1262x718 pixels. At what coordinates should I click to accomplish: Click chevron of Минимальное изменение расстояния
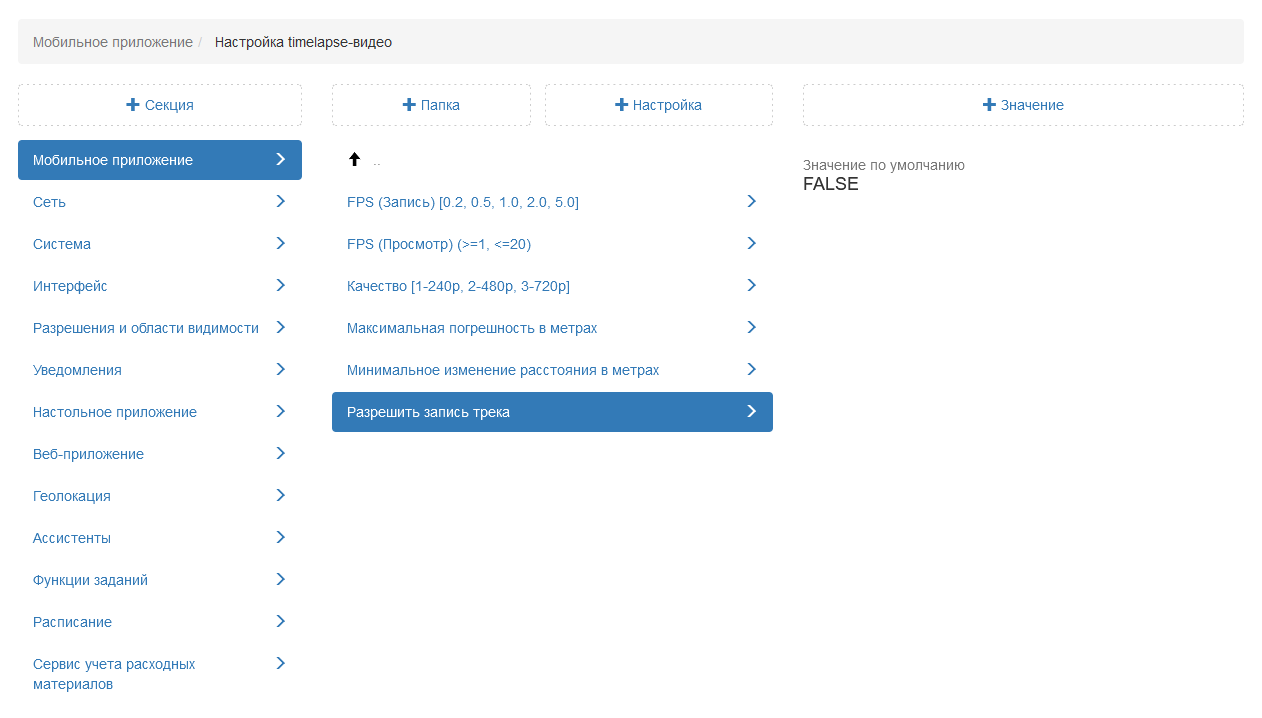(751, 369)
